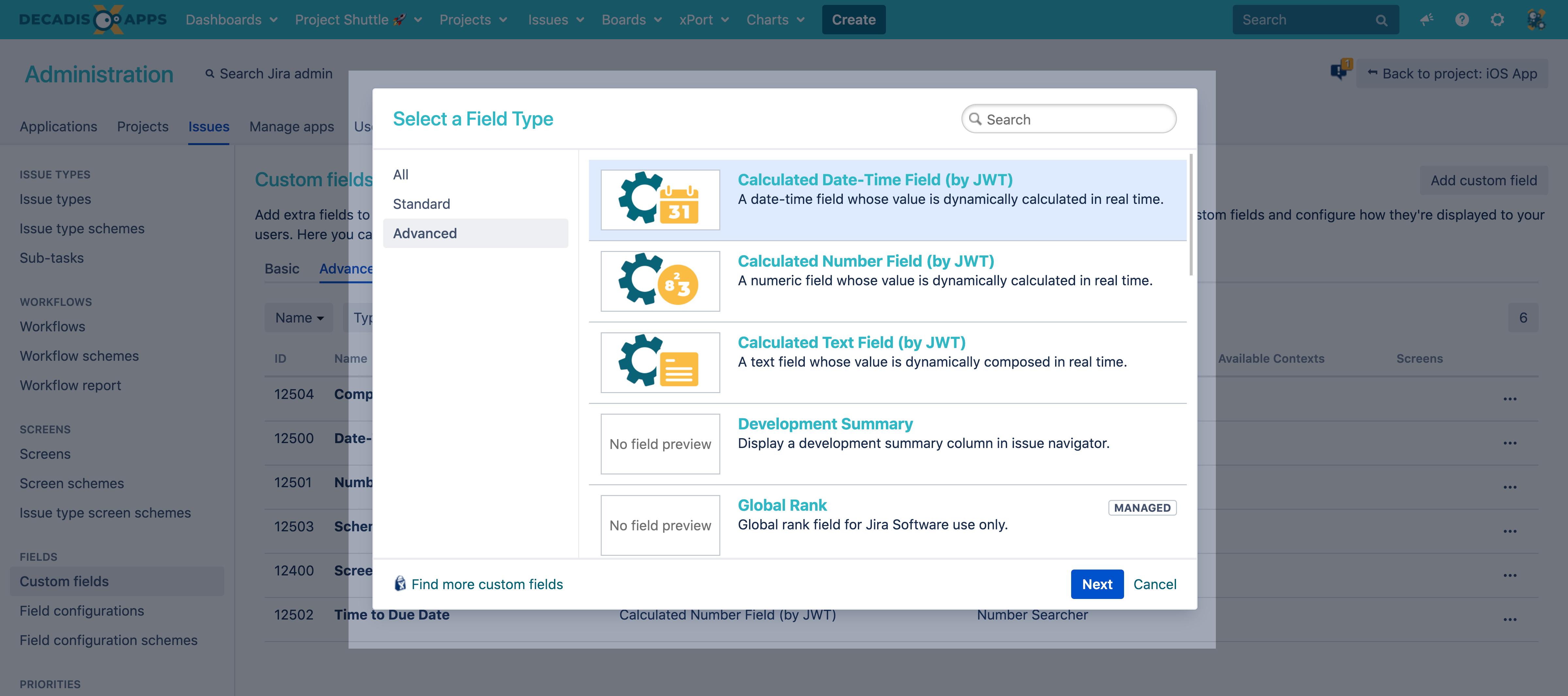Viewport: 1568px width, 696px height.
Task: Switch to the Projects admin tab
Action: [142, 127]
